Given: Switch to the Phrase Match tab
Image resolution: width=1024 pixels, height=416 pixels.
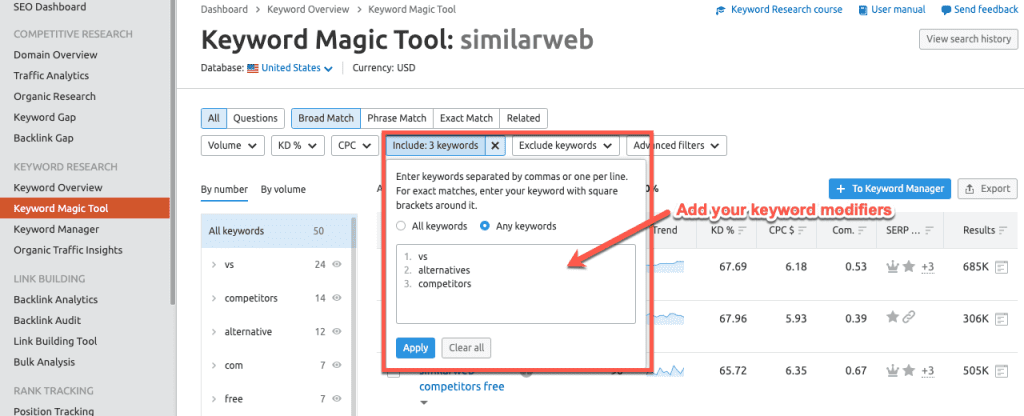Looking at the screenshot, I should (x=396, y=118).
